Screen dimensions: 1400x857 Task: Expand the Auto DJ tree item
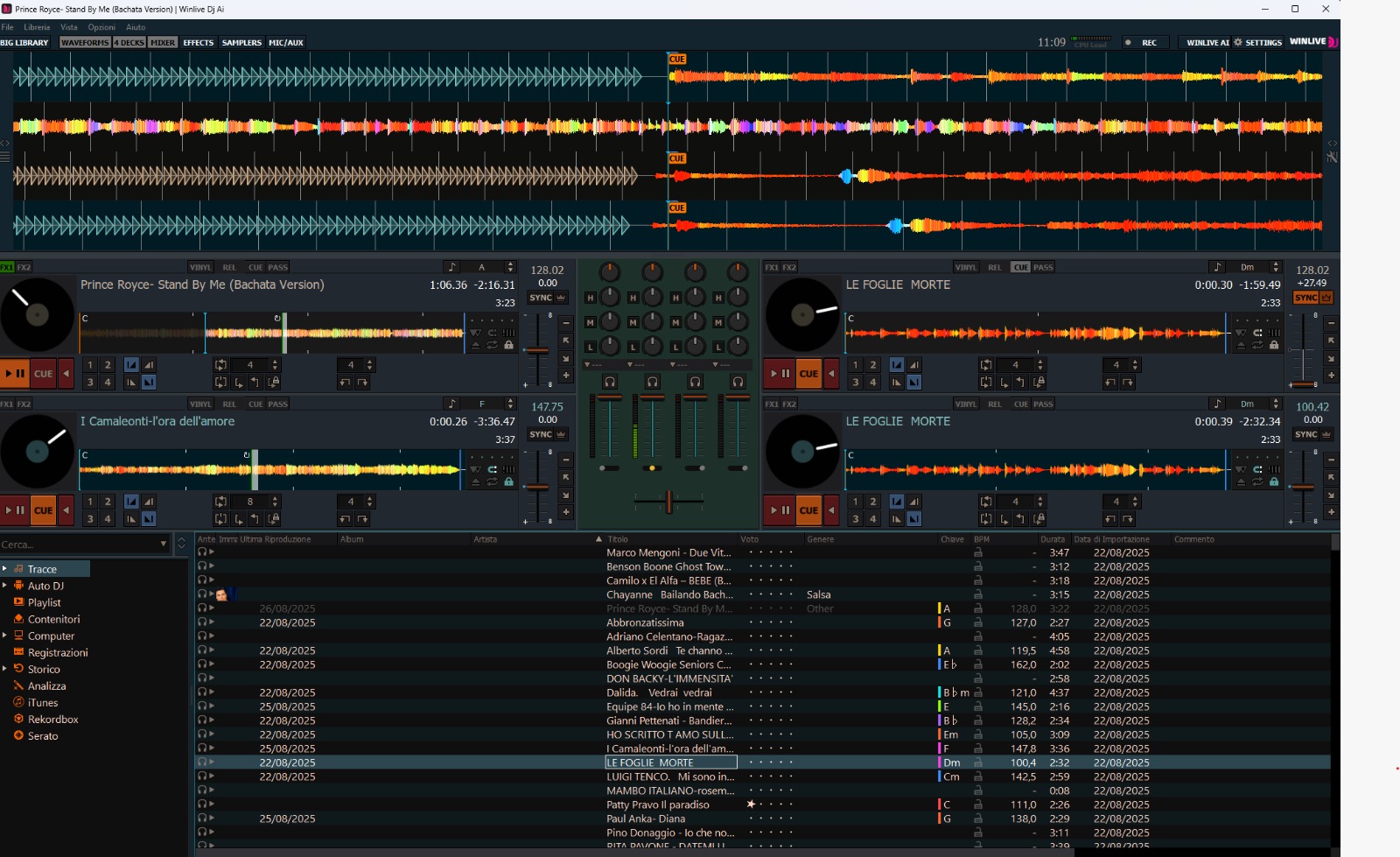4,586
